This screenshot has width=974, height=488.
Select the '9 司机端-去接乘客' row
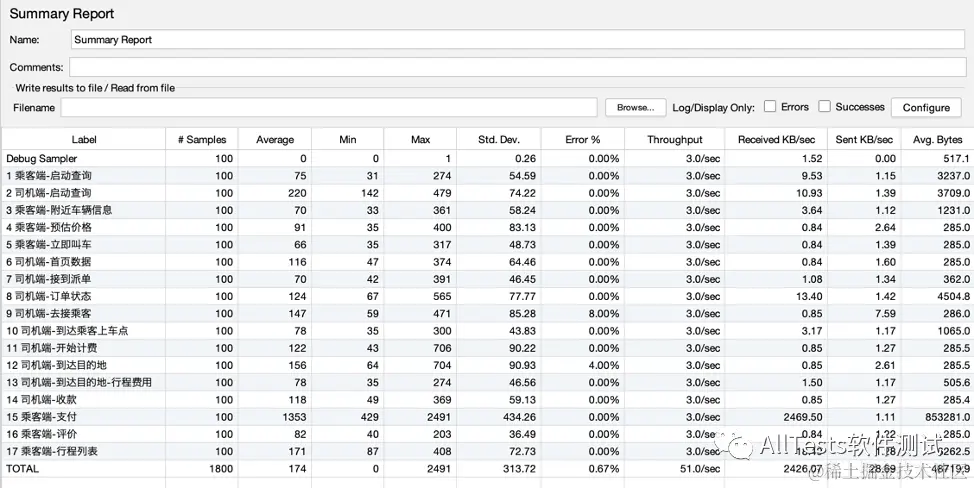pyautogui.click(x=487, y=314)
